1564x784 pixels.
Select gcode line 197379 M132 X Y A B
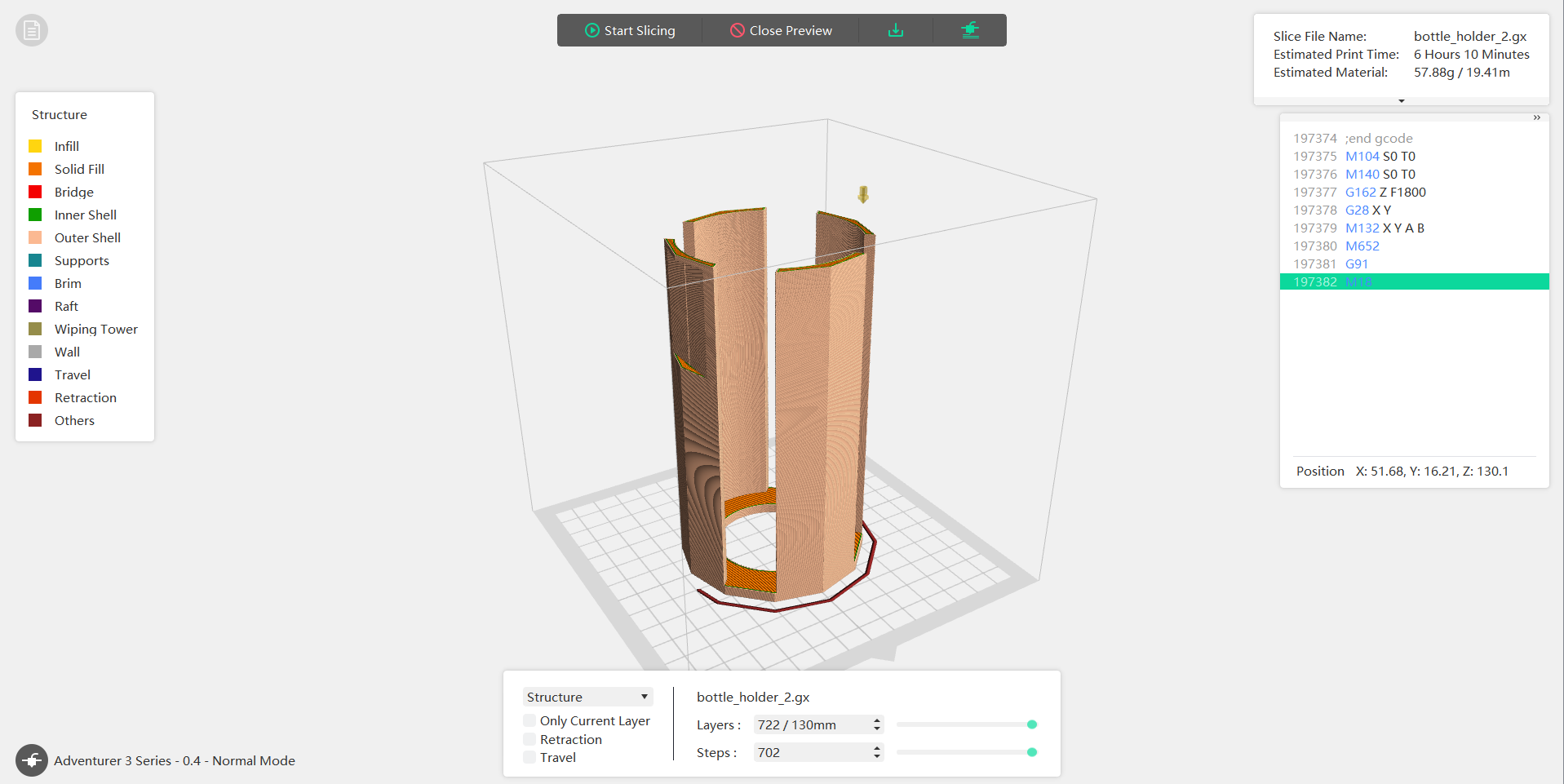(x=1414, y=228)
